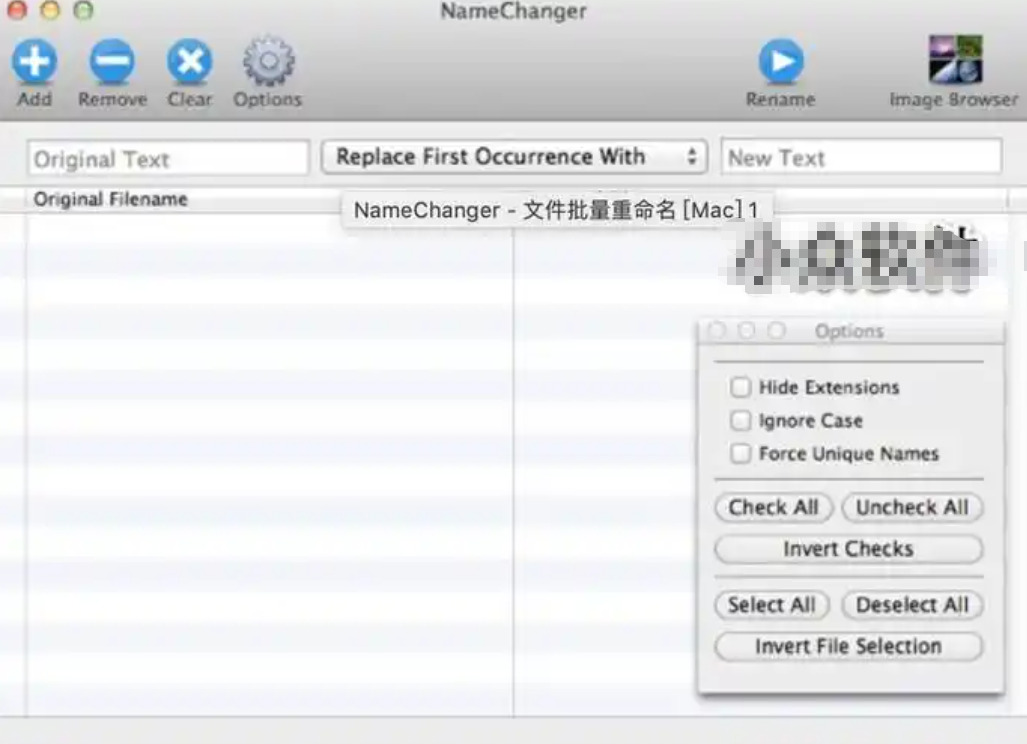The image size is (1027, 744).
Task: Click the Check All button
Action: 774,508
